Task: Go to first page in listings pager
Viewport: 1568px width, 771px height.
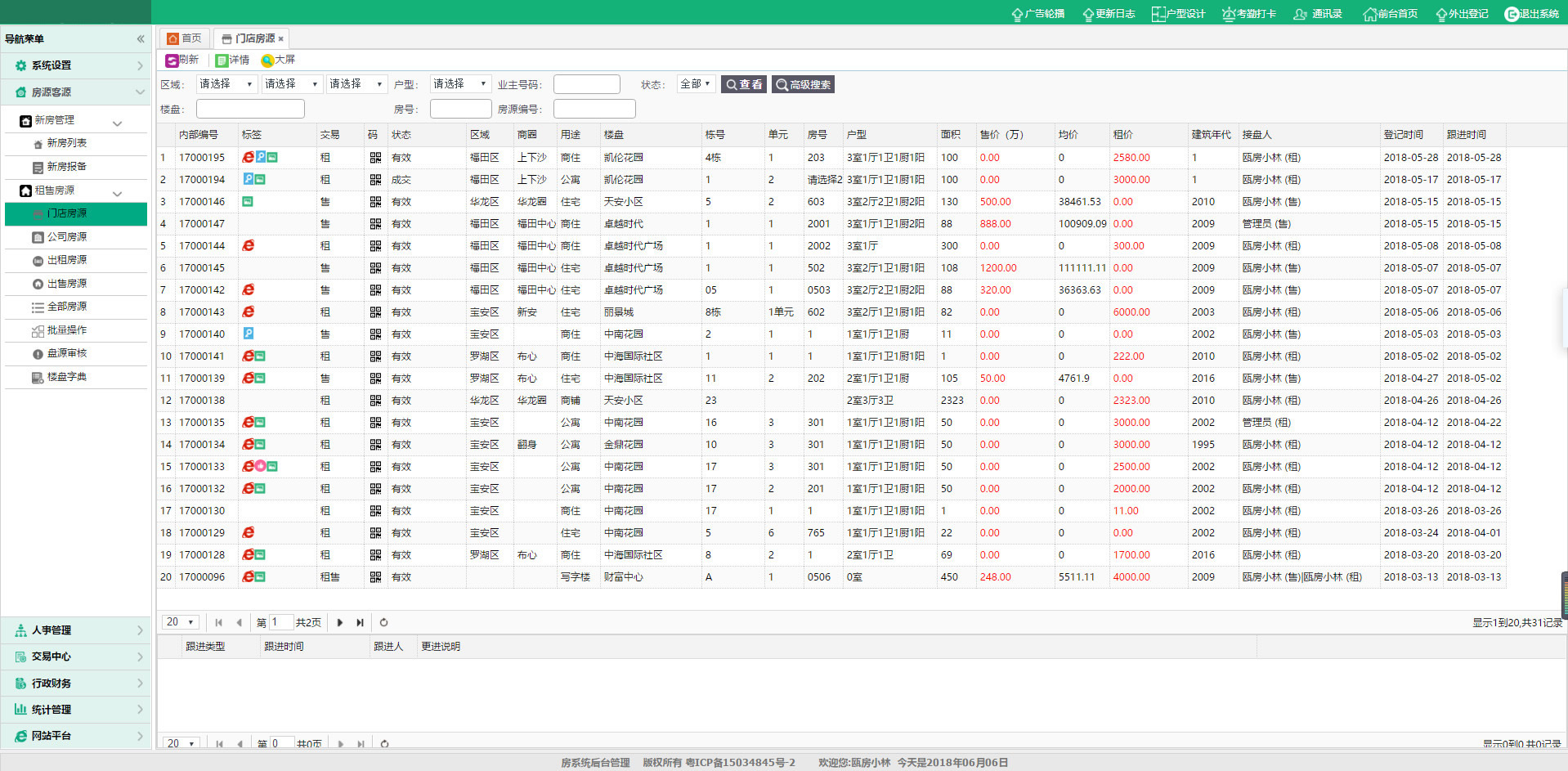Action: coord(218,623)
